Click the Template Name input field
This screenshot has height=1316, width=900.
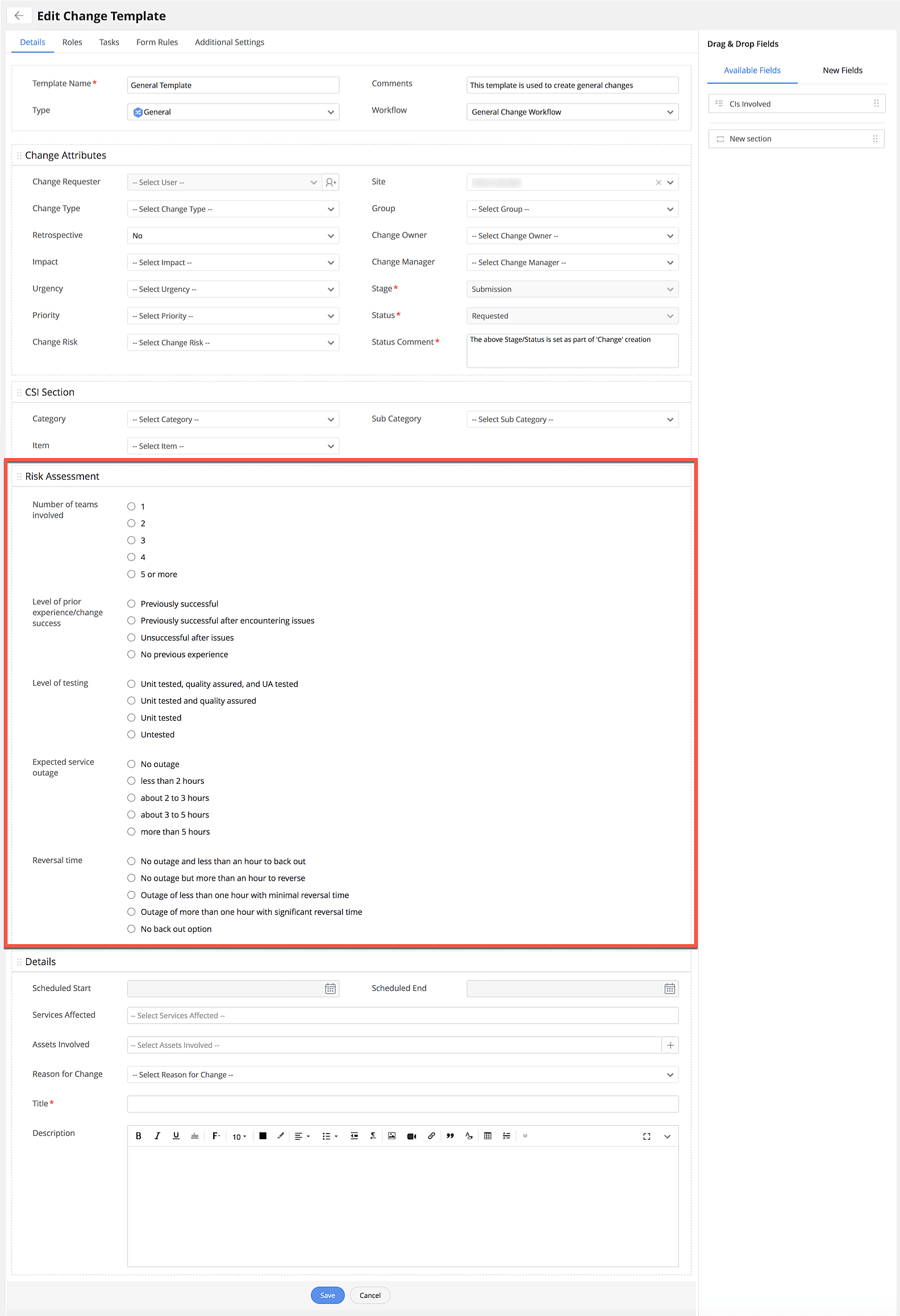click(233, 85)
